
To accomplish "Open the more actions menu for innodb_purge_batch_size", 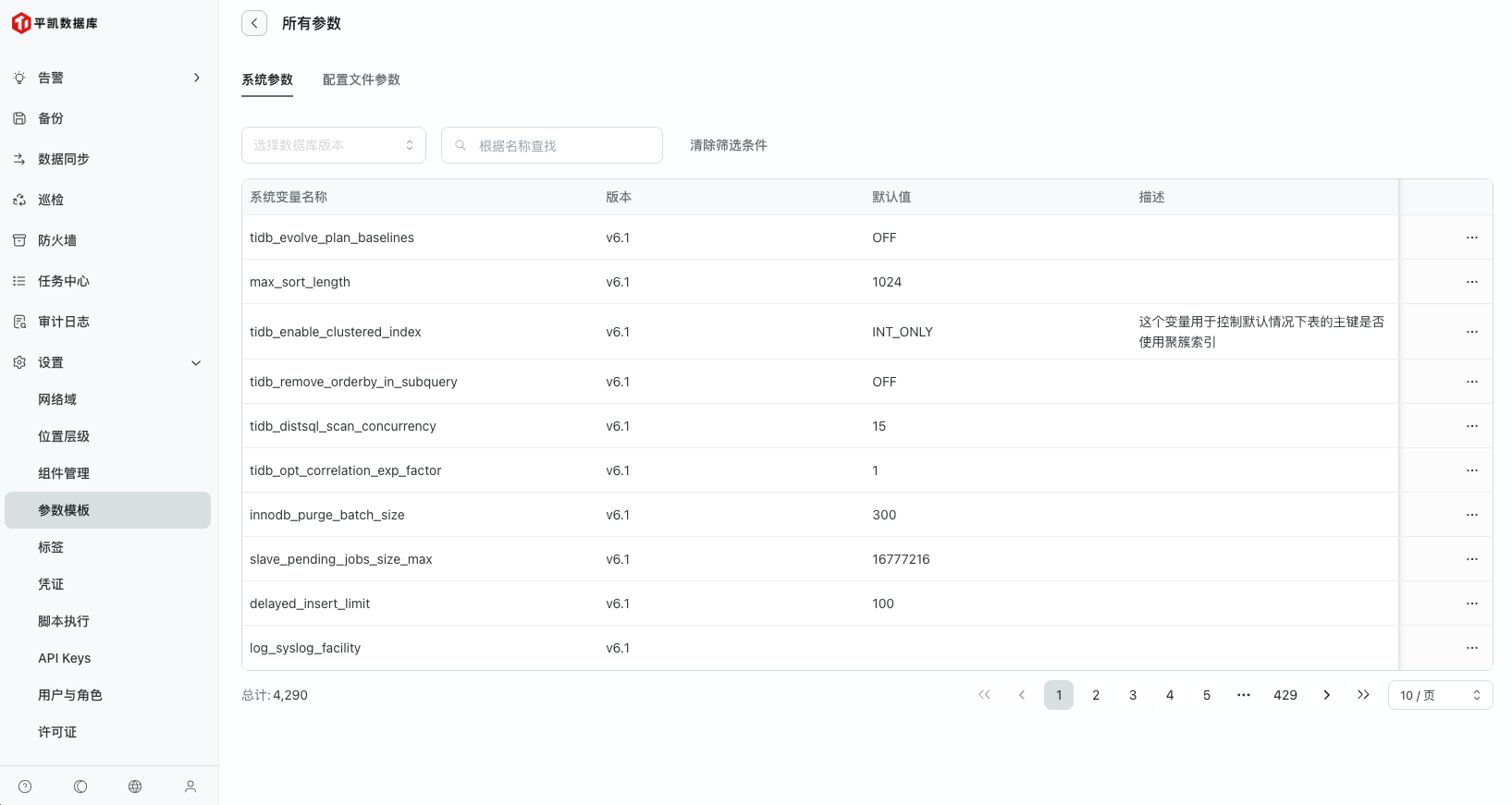I will (1471, 515).
